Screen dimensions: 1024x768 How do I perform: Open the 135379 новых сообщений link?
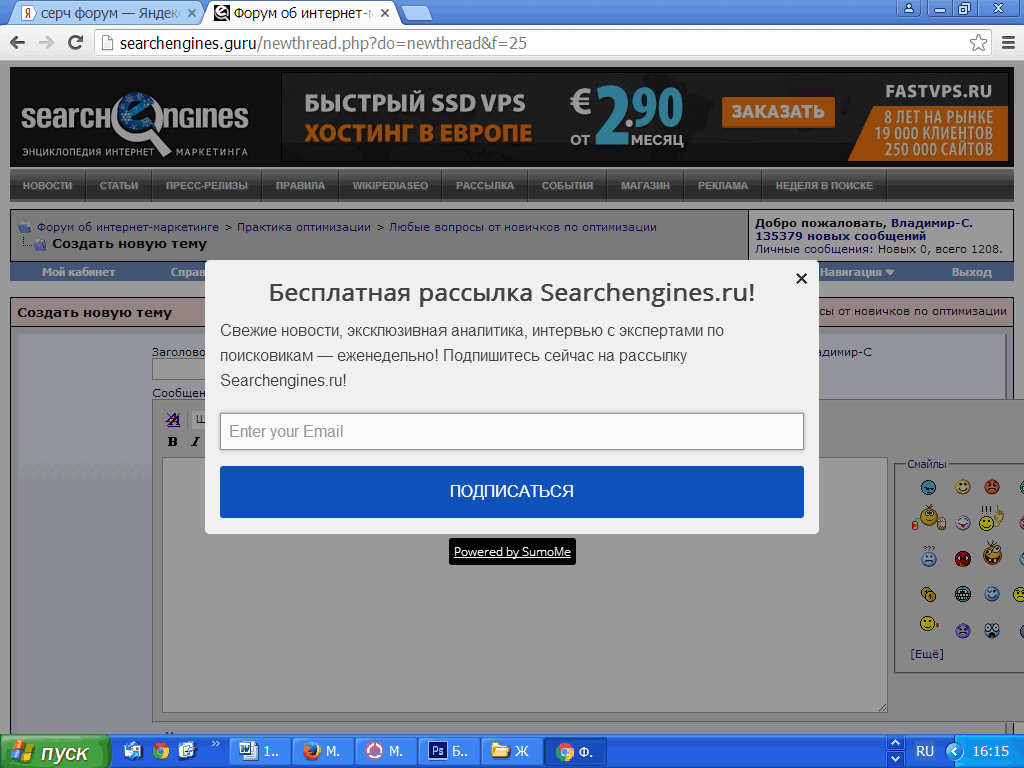(840, 236)
